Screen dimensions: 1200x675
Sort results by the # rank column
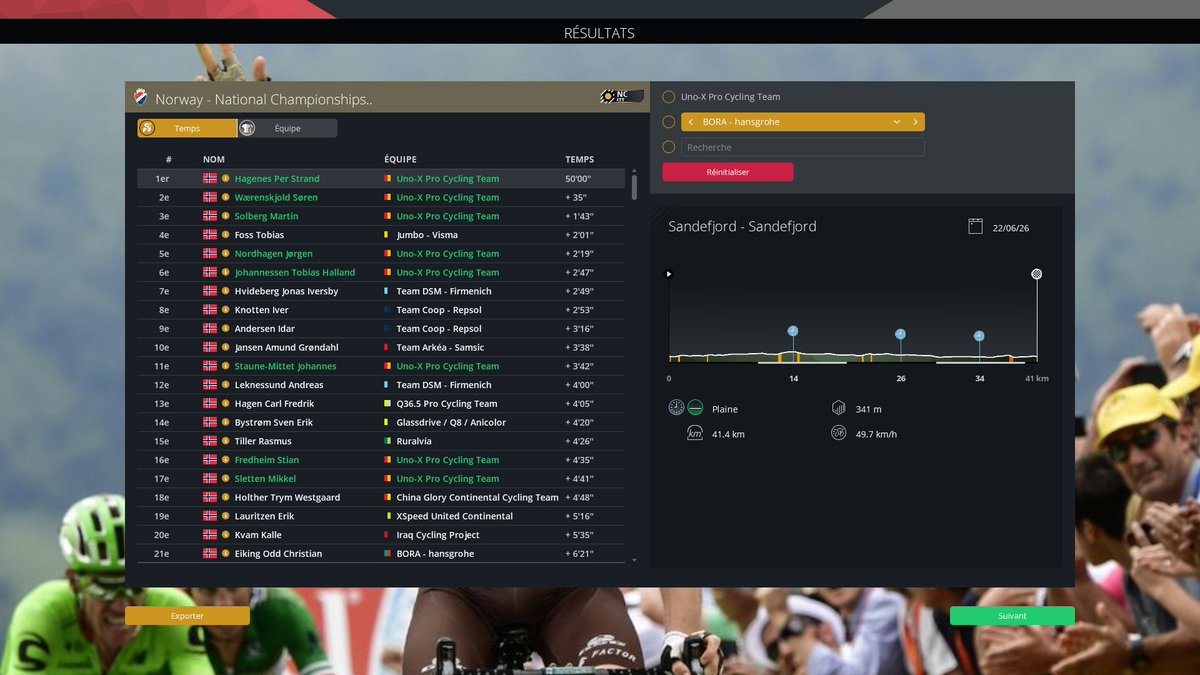point(169,159)
